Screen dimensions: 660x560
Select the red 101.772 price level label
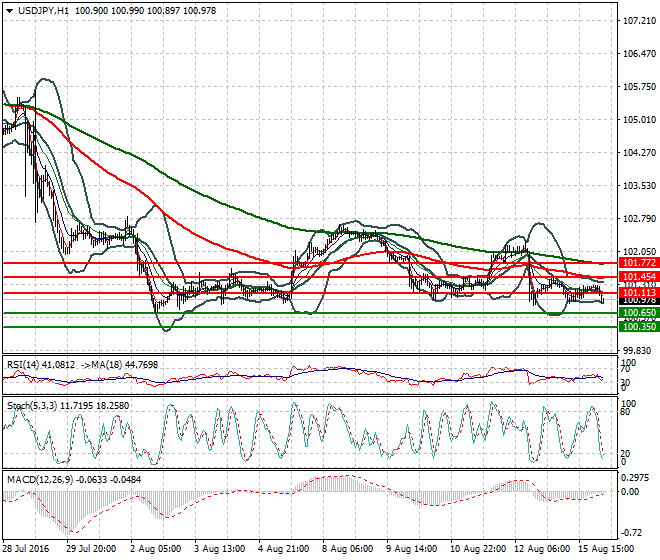click(637, 262)
